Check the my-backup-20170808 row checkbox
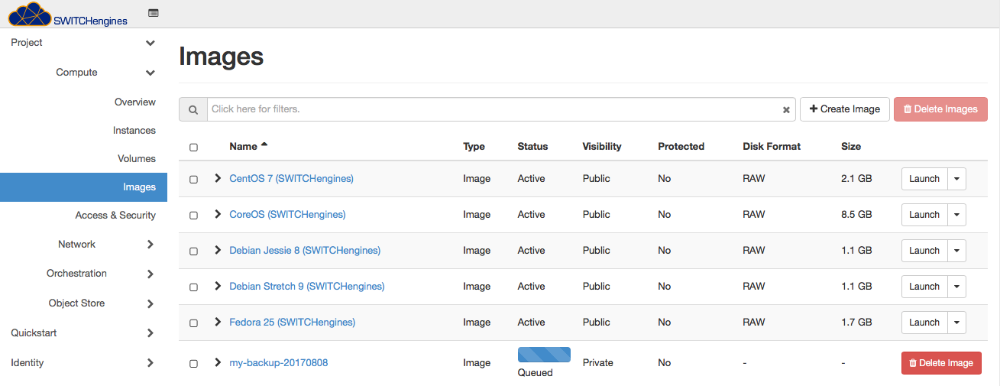 193,364
